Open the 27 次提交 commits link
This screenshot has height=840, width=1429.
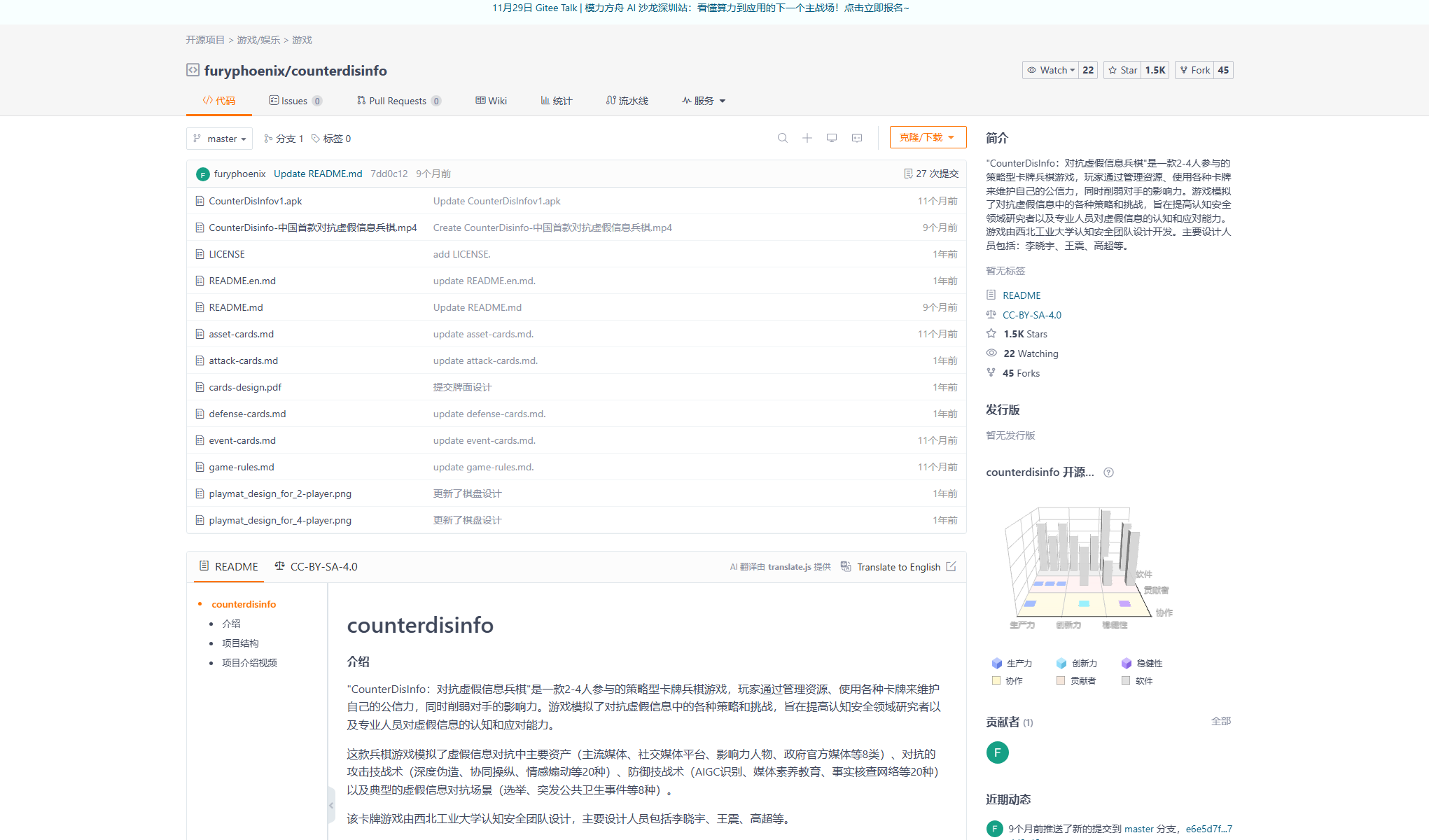click(931, 174)
